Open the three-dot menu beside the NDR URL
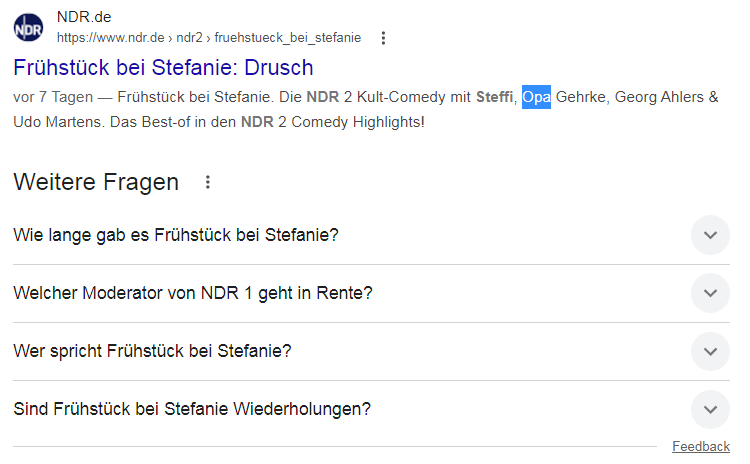750x464 pixels. point(383,38)
